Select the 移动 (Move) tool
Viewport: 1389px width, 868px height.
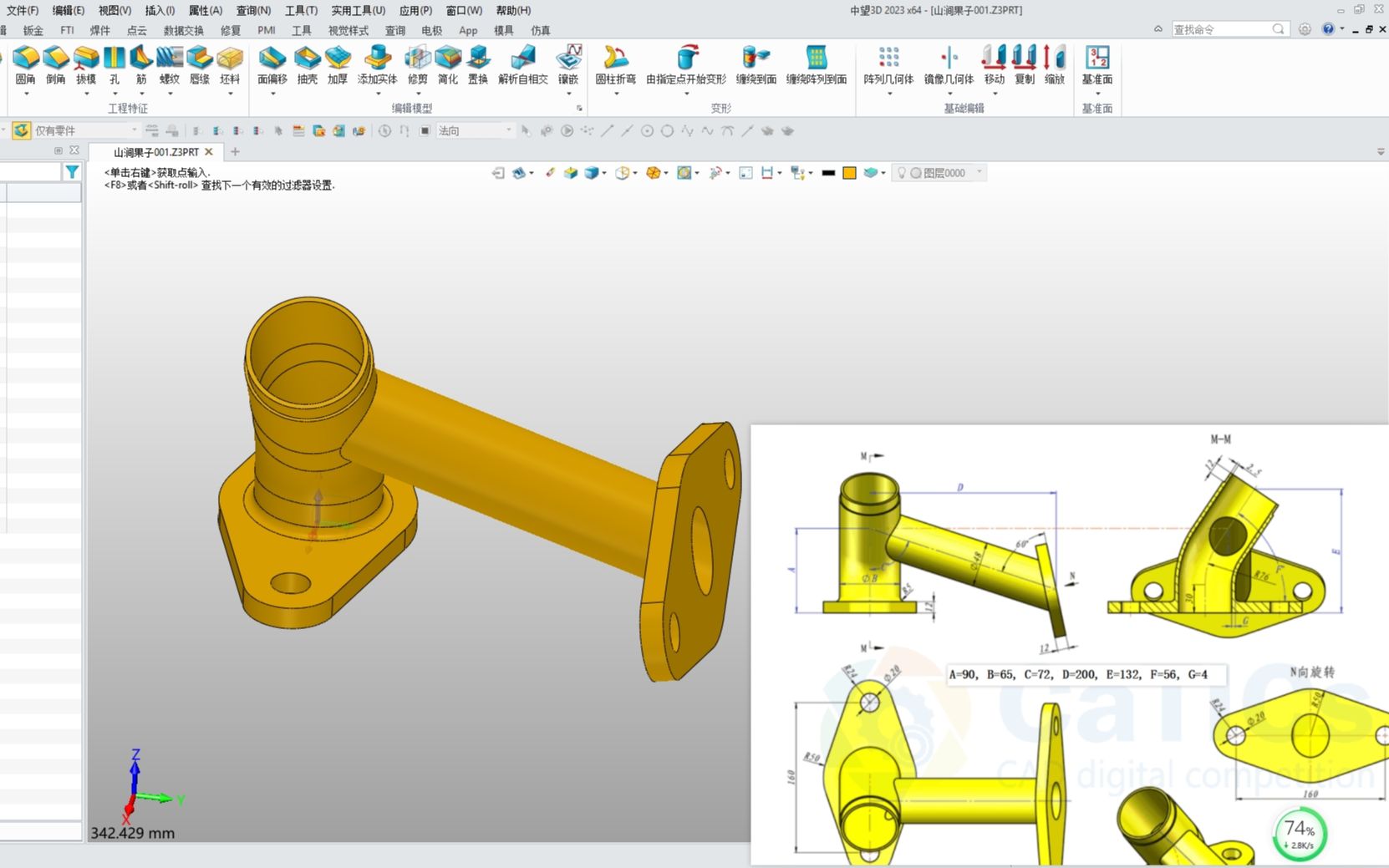pyautogui.click(x=994, y=67)
